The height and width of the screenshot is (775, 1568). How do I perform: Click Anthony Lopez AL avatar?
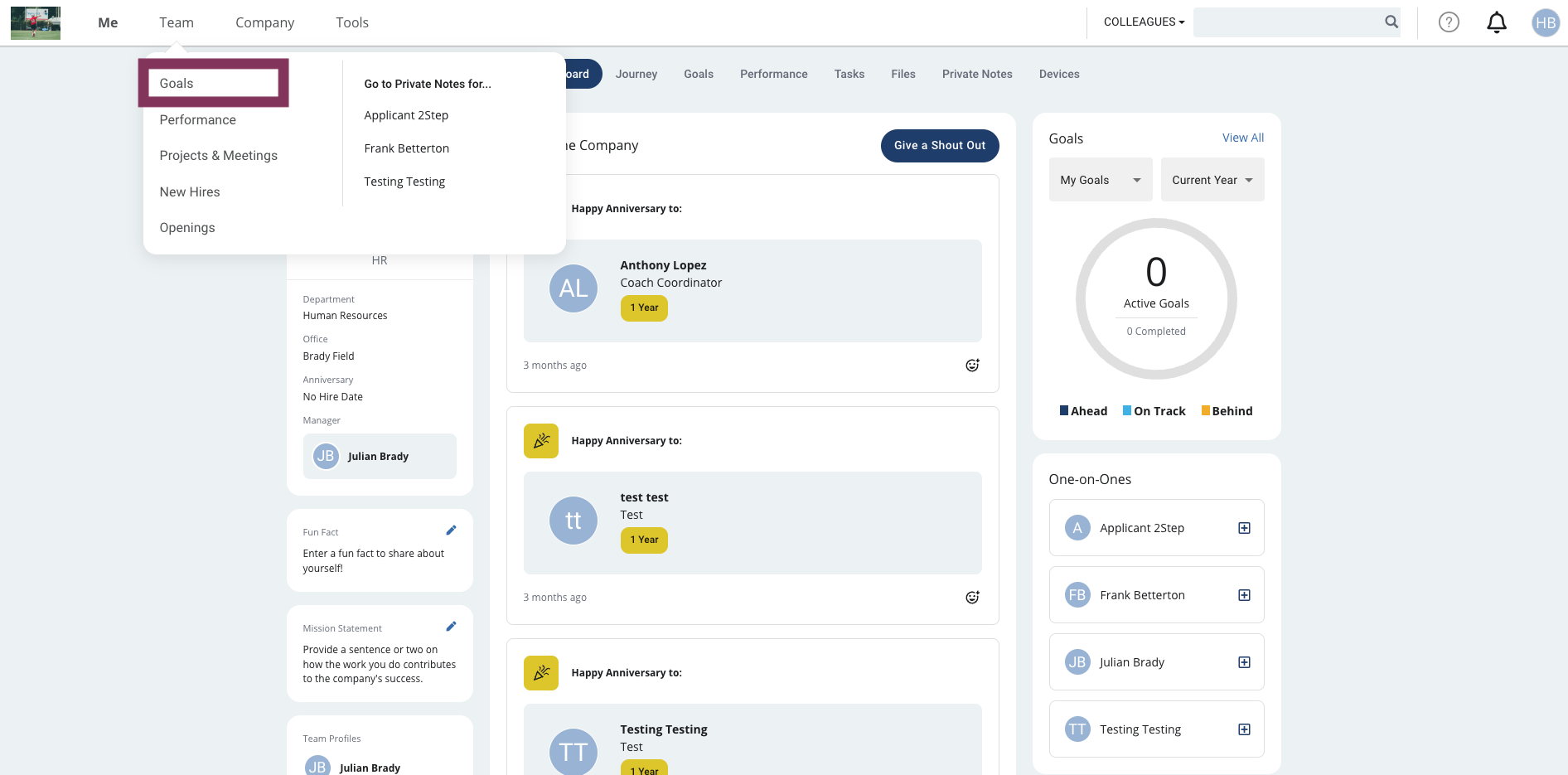tap(573, 288)
